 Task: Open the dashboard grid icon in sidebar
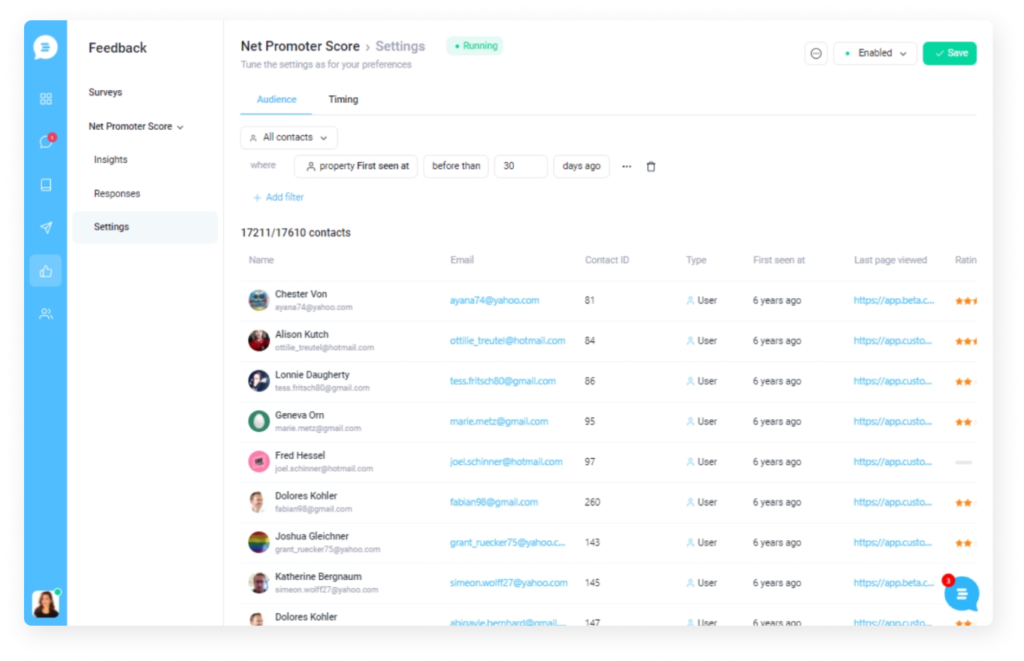click(46, 99)
